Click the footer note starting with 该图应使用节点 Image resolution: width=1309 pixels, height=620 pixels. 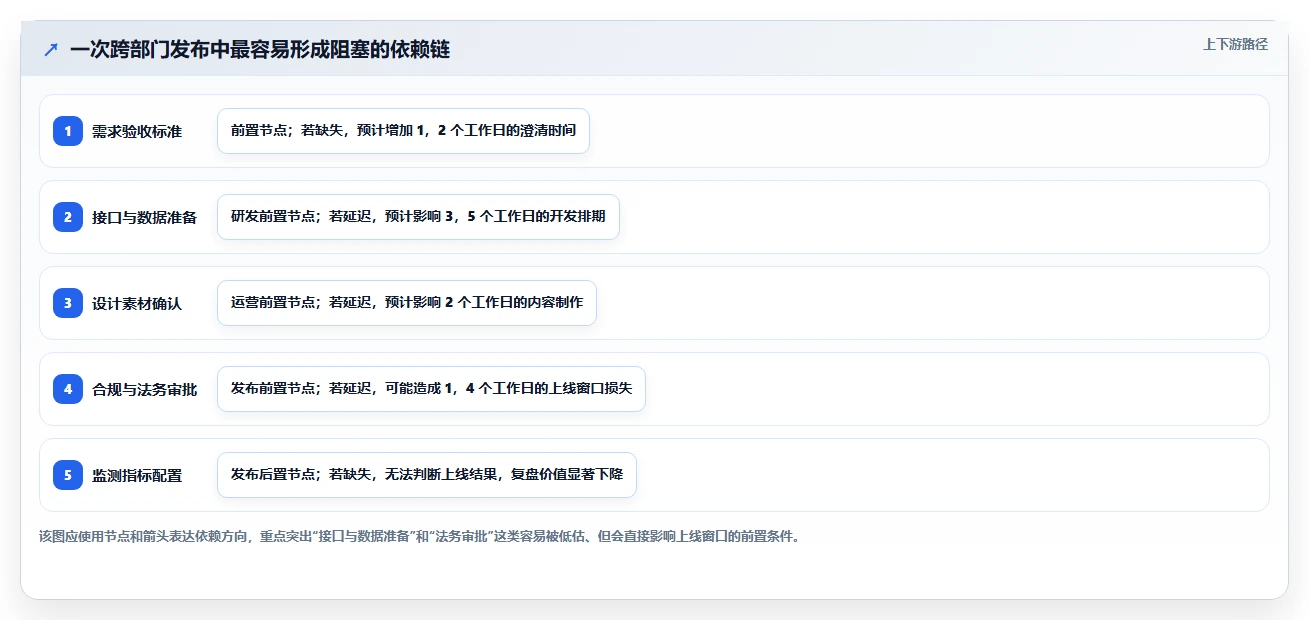[419, 536]
